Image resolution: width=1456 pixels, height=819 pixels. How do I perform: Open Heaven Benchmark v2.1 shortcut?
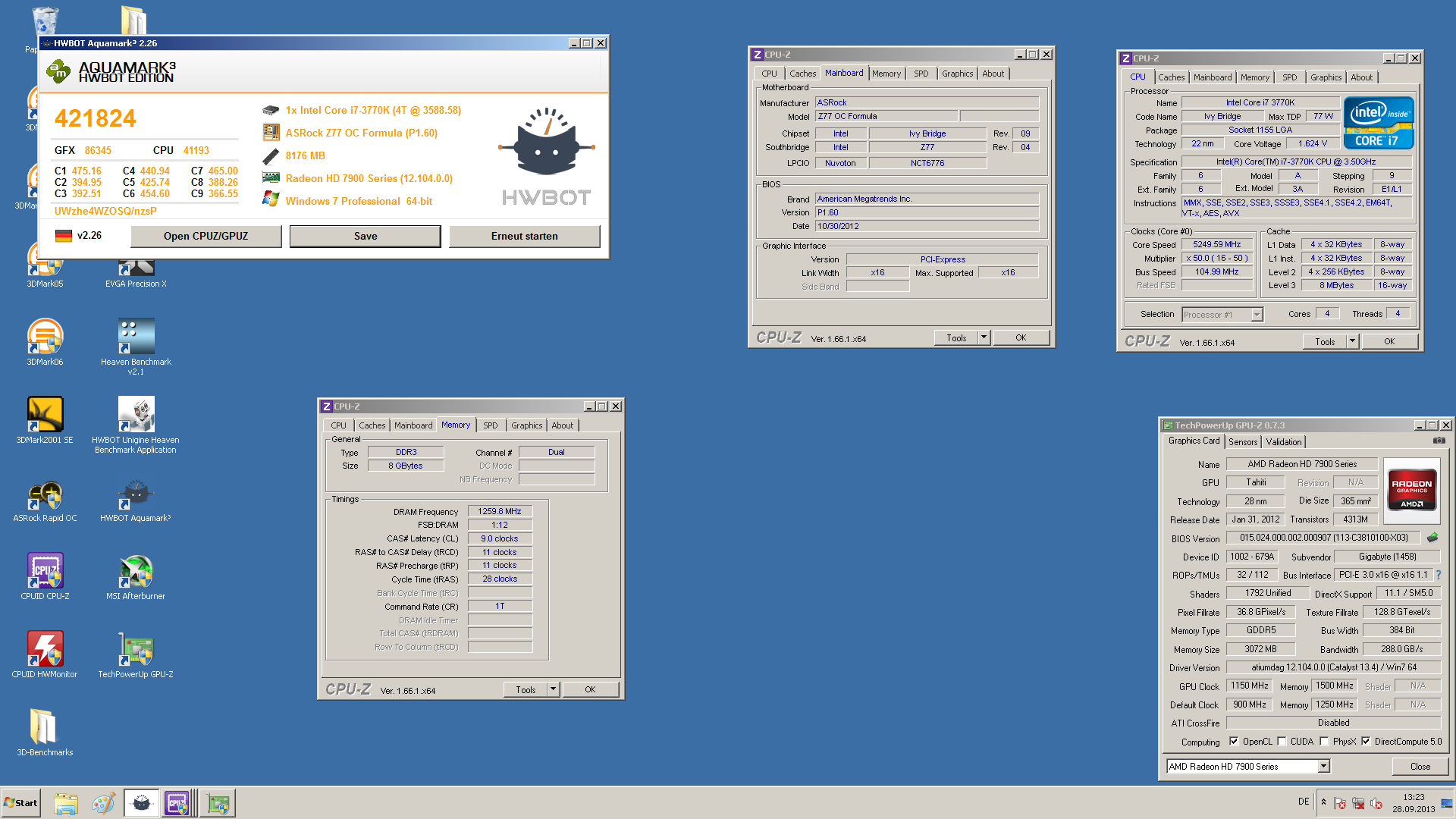[x=136, y=347]
